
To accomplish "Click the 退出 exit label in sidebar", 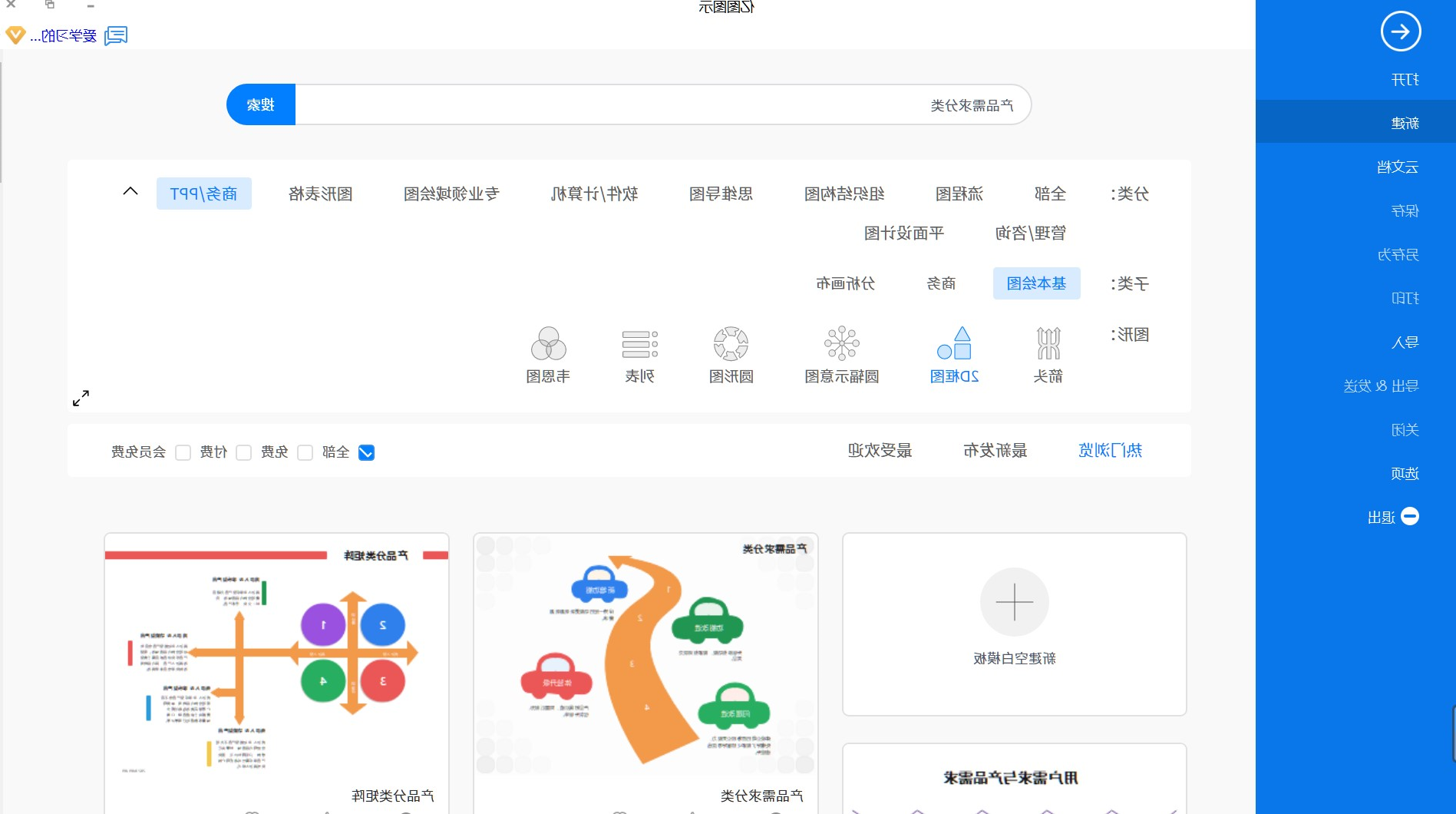I will coord(1381,518).
